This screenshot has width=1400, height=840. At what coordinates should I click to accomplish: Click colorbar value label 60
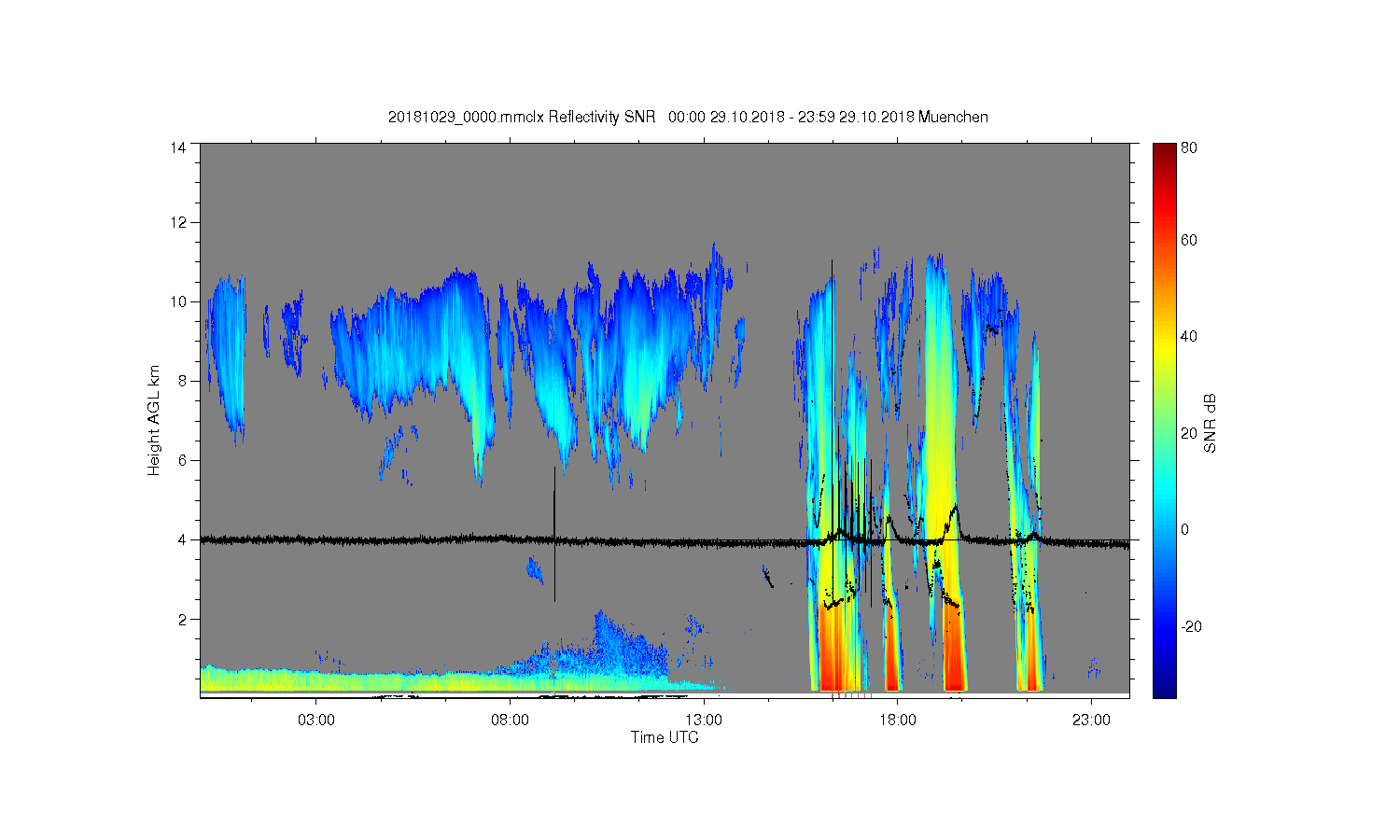pos(1189,241)
